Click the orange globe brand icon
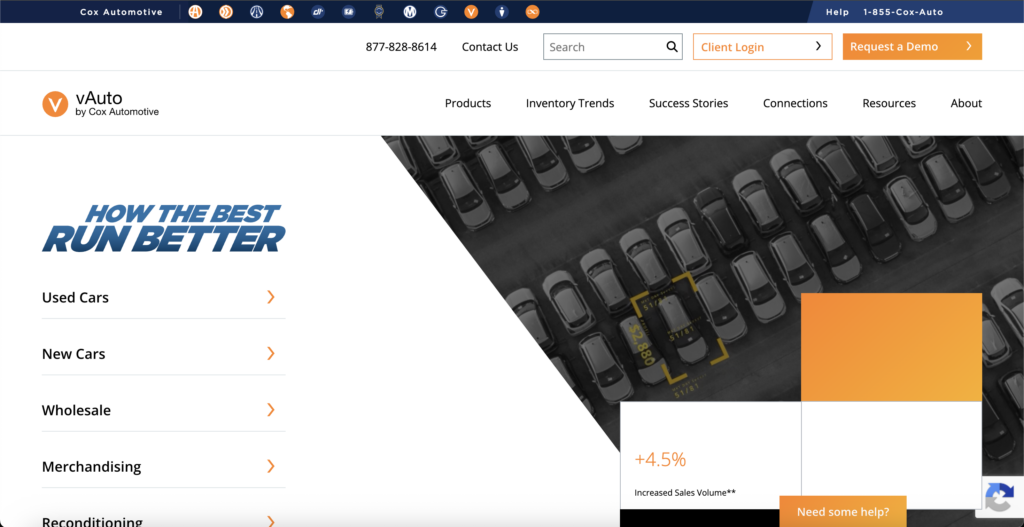 (287, 12)
